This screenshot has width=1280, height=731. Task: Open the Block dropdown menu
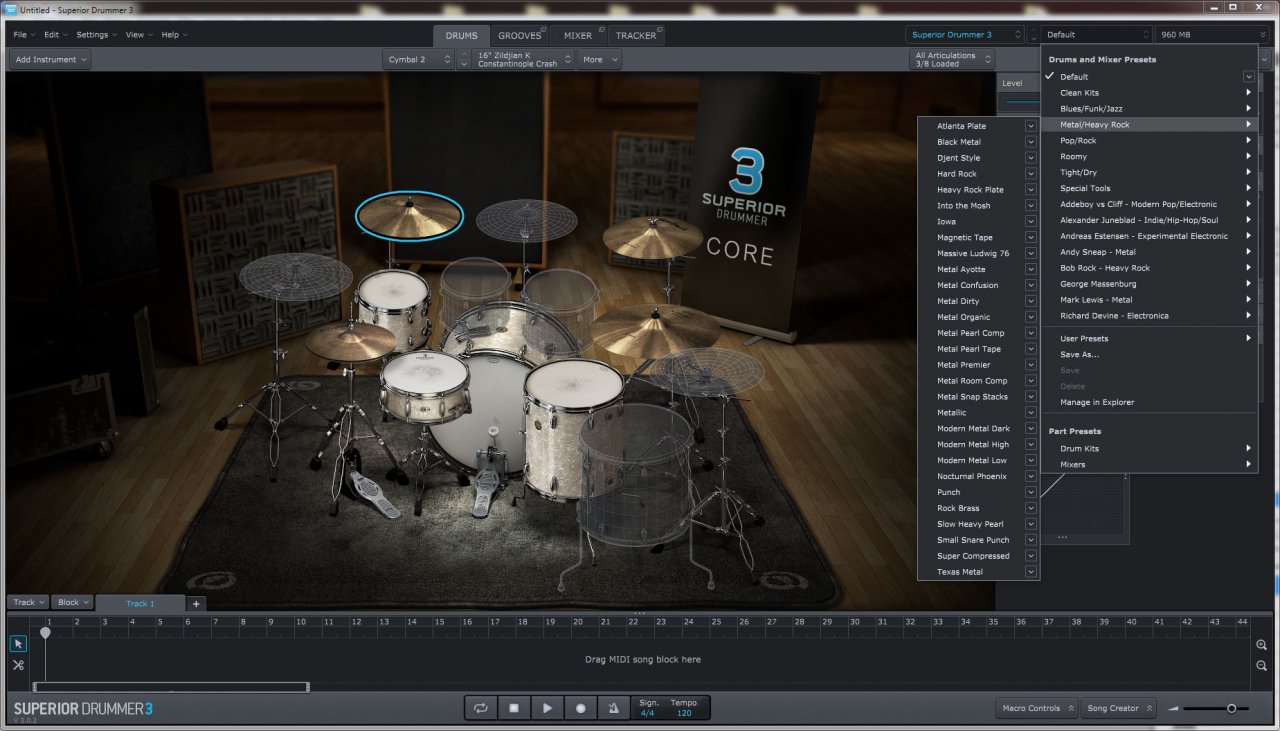[x=73, y=603]
